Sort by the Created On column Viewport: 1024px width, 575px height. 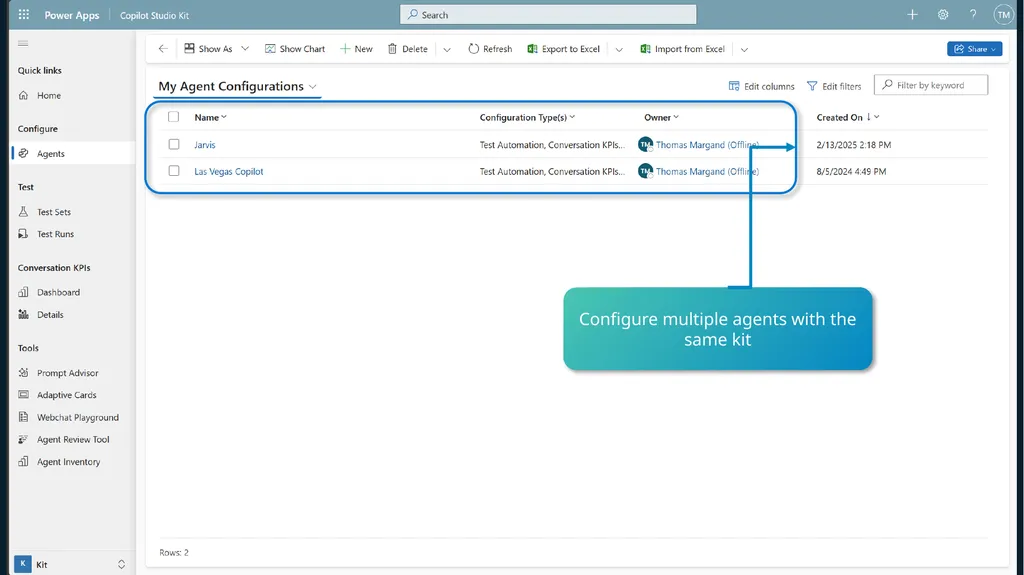(848, 117)
